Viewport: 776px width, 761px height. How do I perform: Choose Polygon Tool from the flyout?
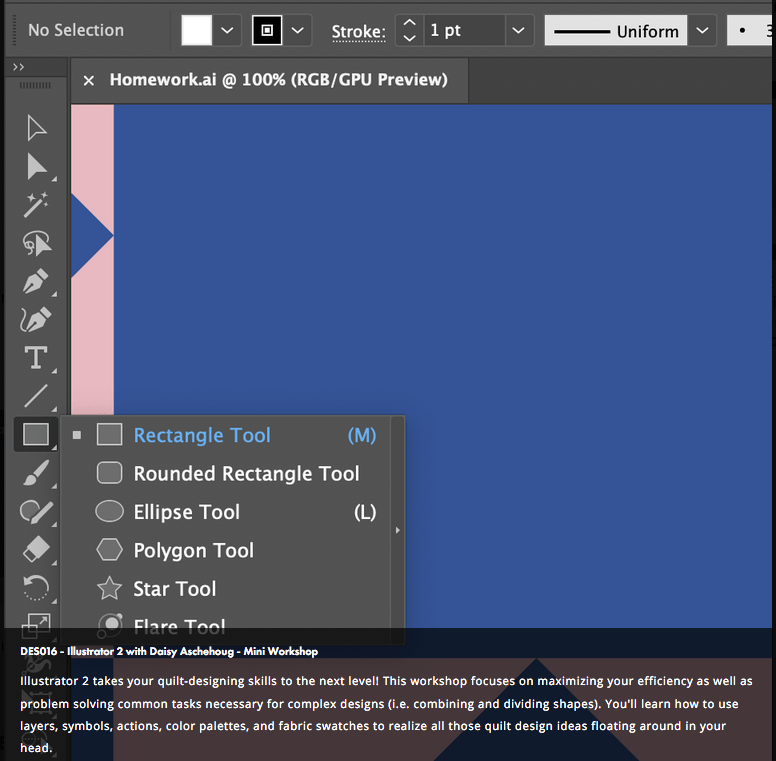[x=193, y=551]
